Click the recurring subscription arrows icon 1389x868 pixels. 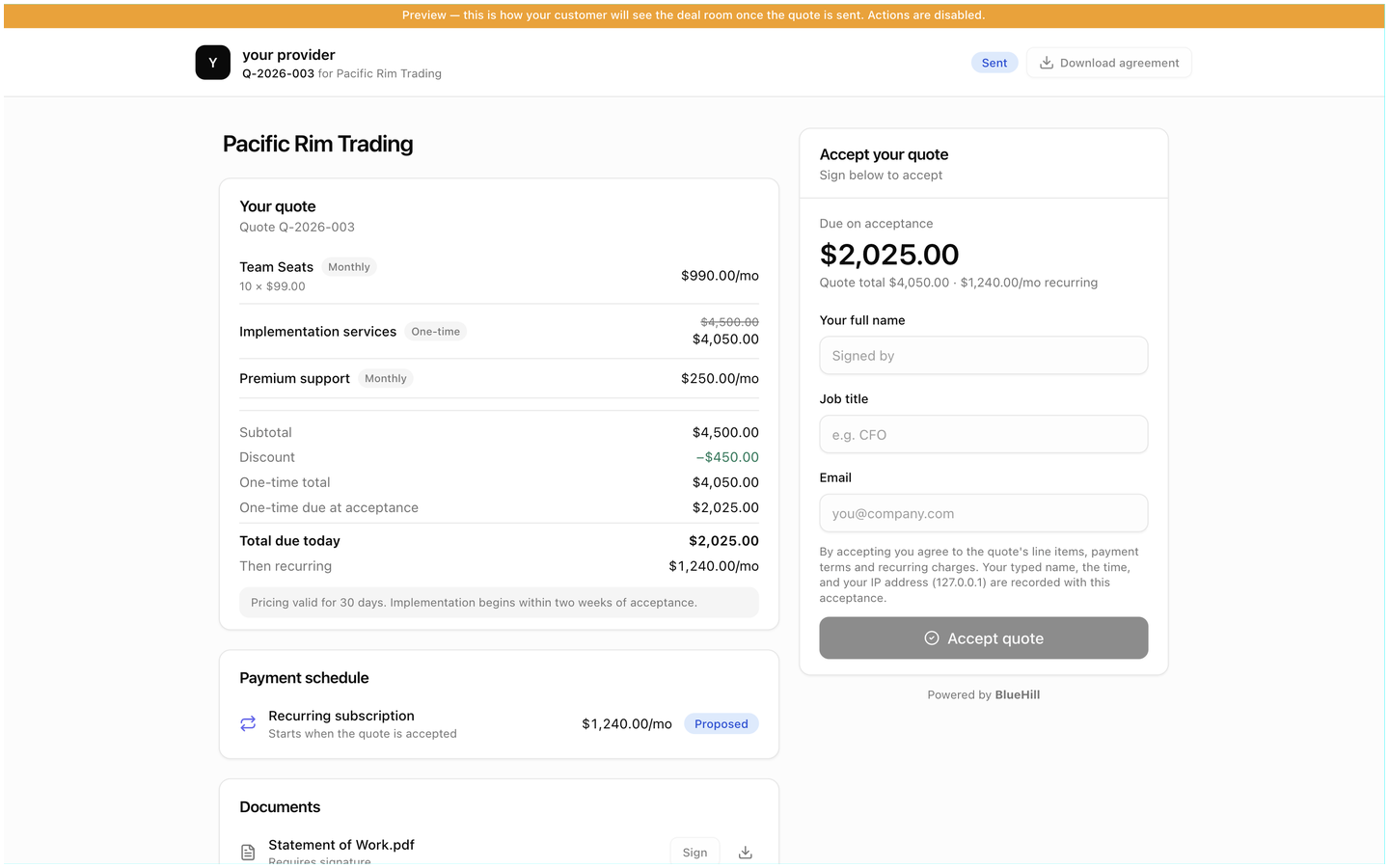click(248, 723)
